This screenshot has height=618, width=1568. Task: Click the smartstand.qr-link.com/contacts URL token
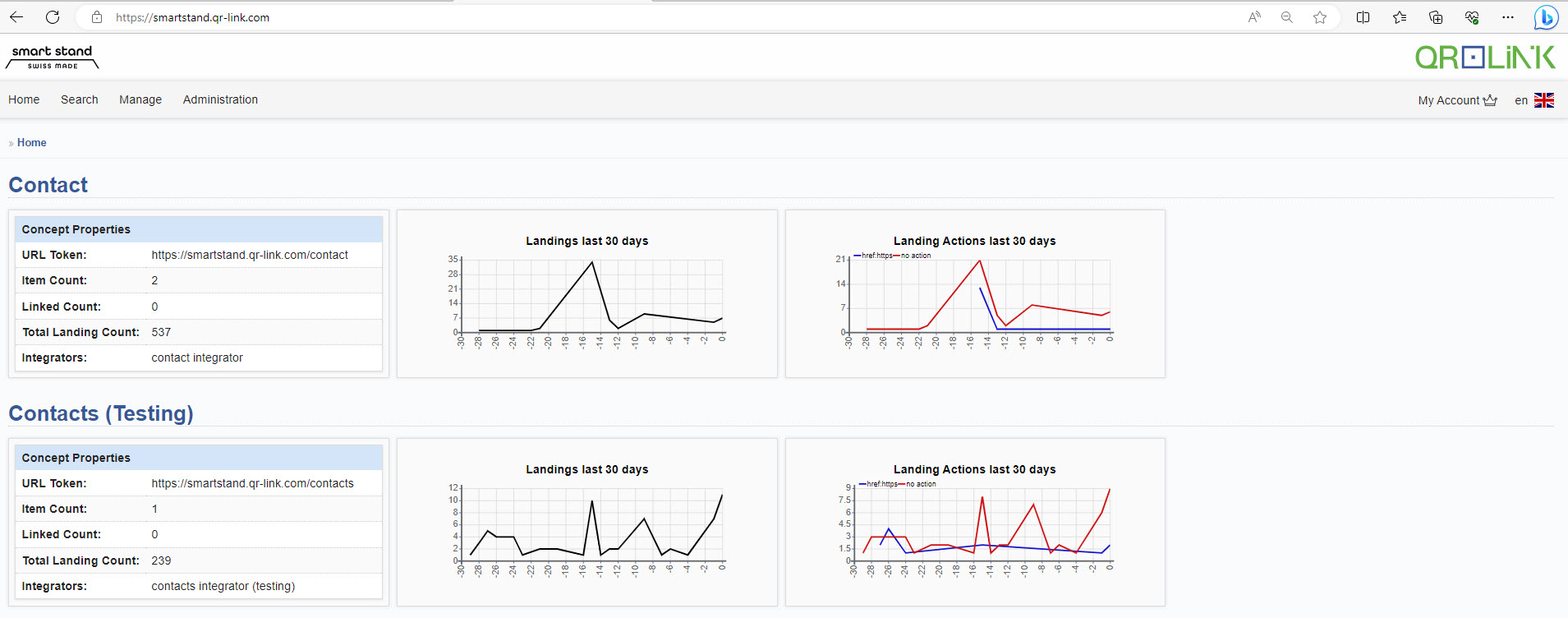click(x=253, y=483)
